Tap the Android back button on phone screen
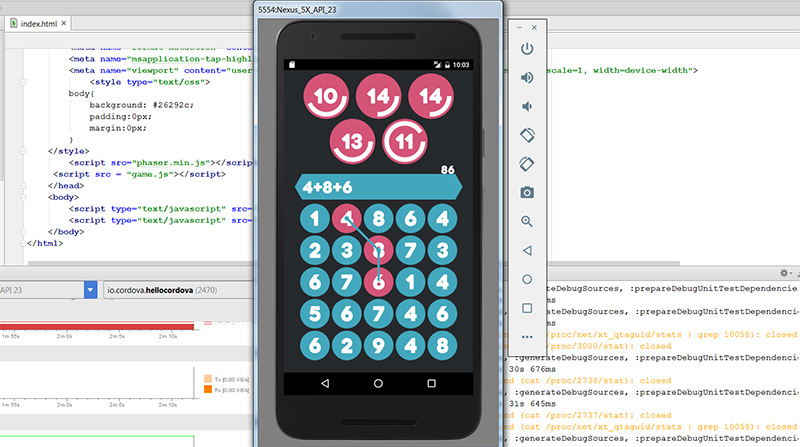 pos(325,383)
